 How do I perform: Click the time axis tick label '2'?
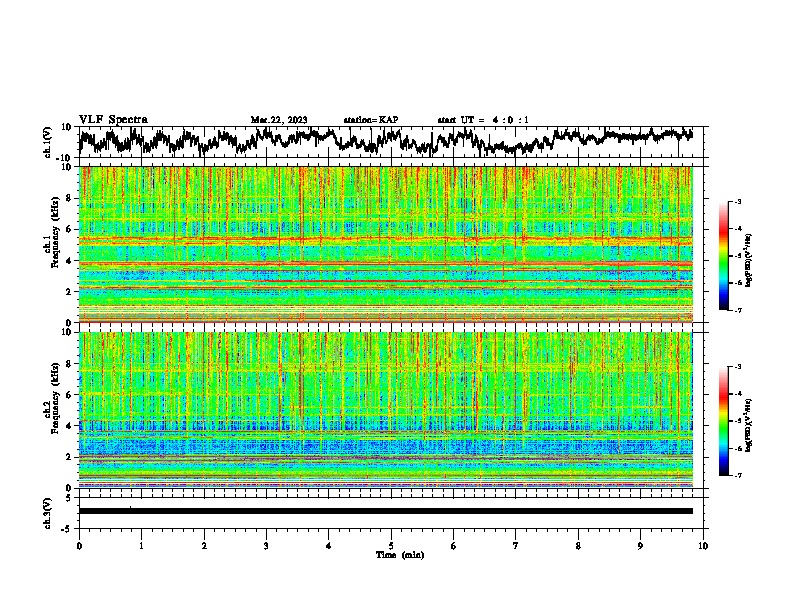pyautogui.click(x=204, y=546)
